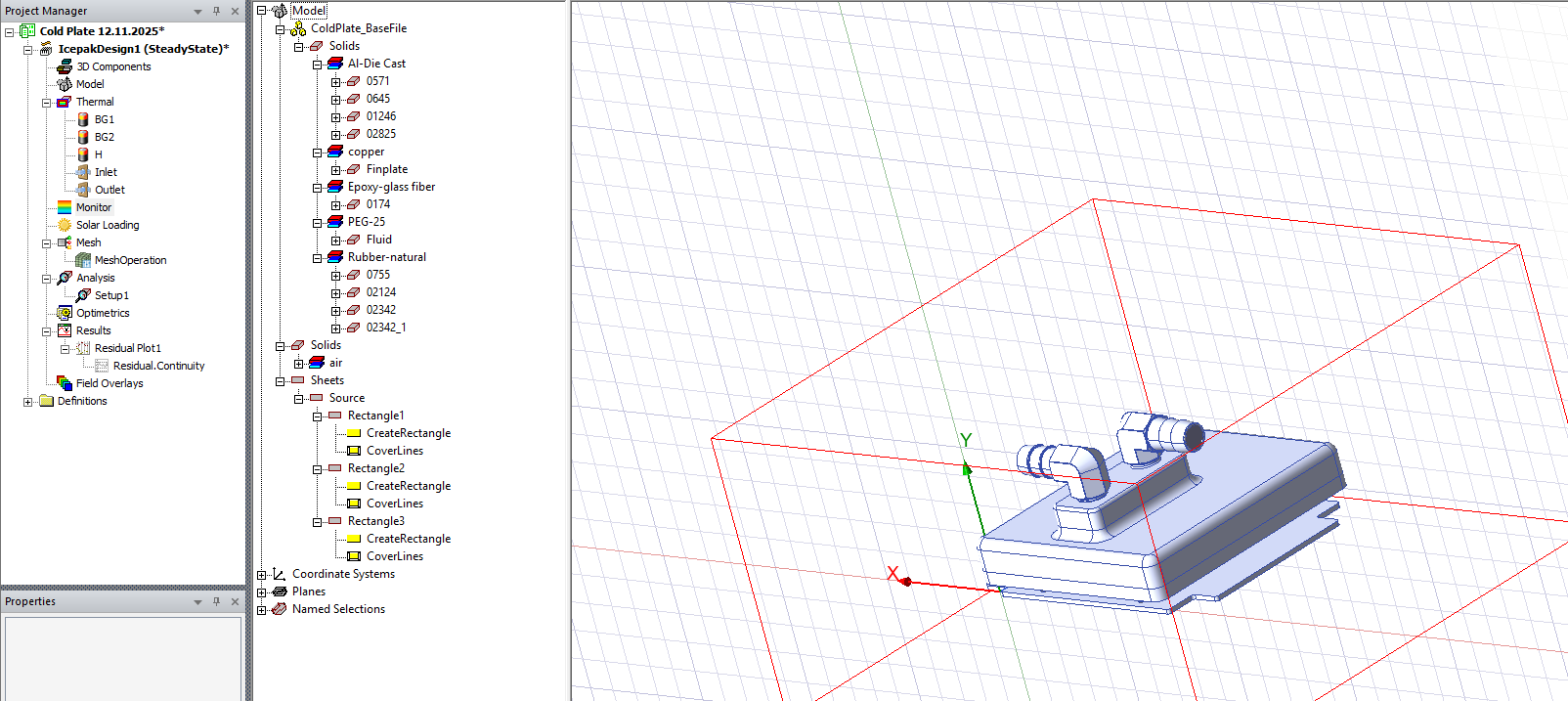Screen dimensions: 1568x701
Task: Close the Project Manager panel
Action: click(x=235, y=11)
